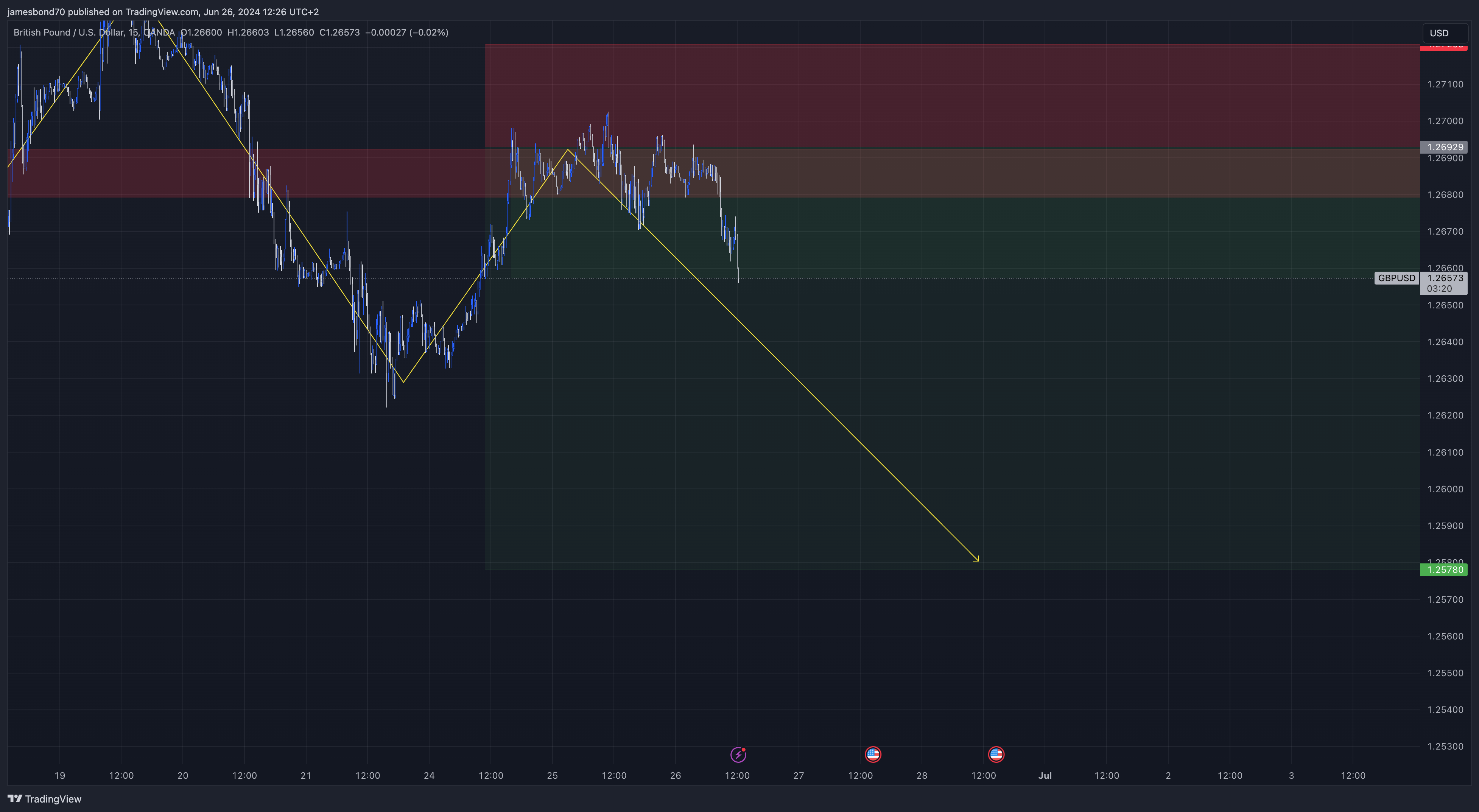Click the date label 25 on time axis
The width and height of the screenshot is (1479, 812).
click(x=552, y=775)
